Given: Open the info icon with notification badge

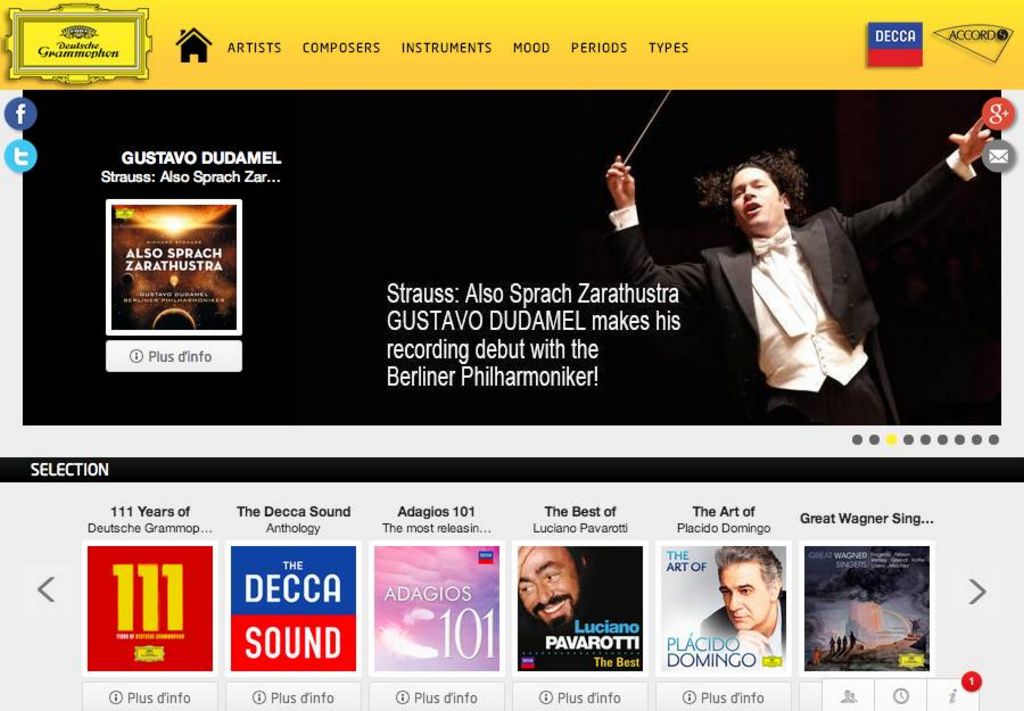Looking at the screenshot, I should tap(953, 696).
